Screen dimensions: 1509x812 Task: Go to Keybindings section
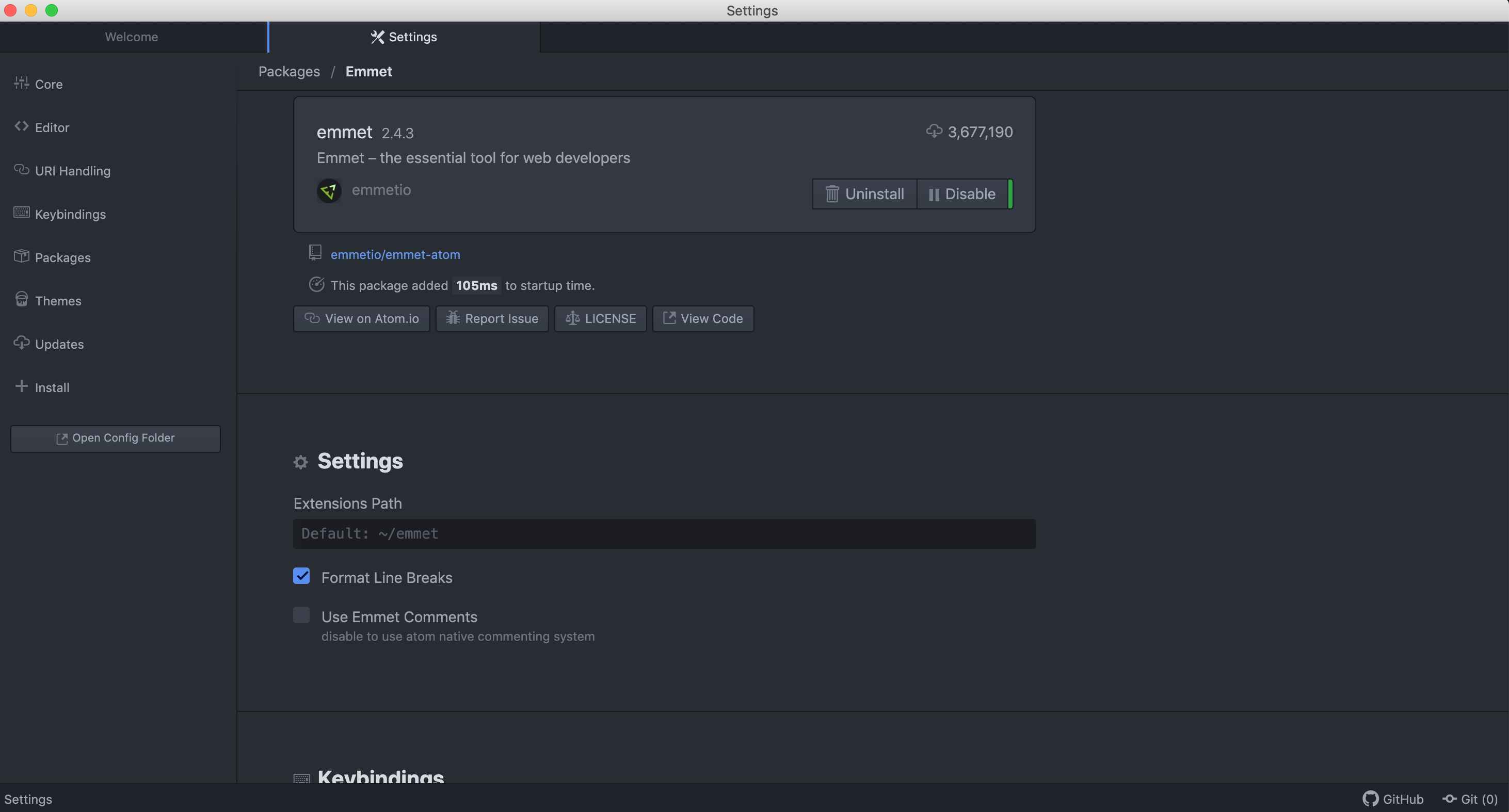[x=70, y=214]
